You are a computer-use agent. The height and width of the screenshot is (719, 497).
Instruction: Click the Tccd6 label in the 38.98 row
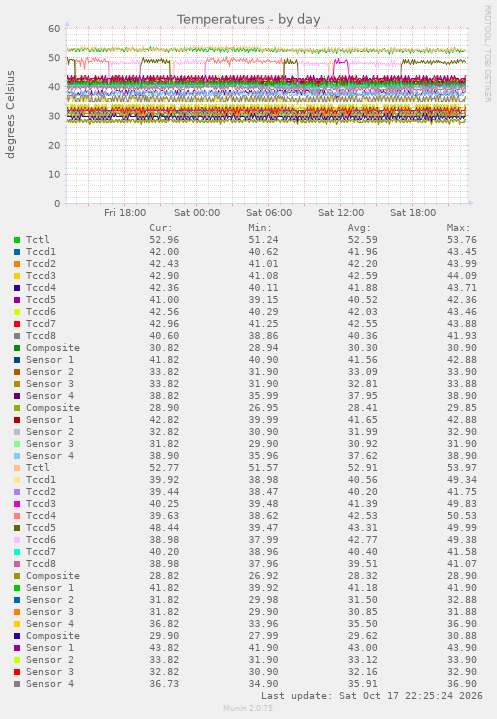point(41,540)
